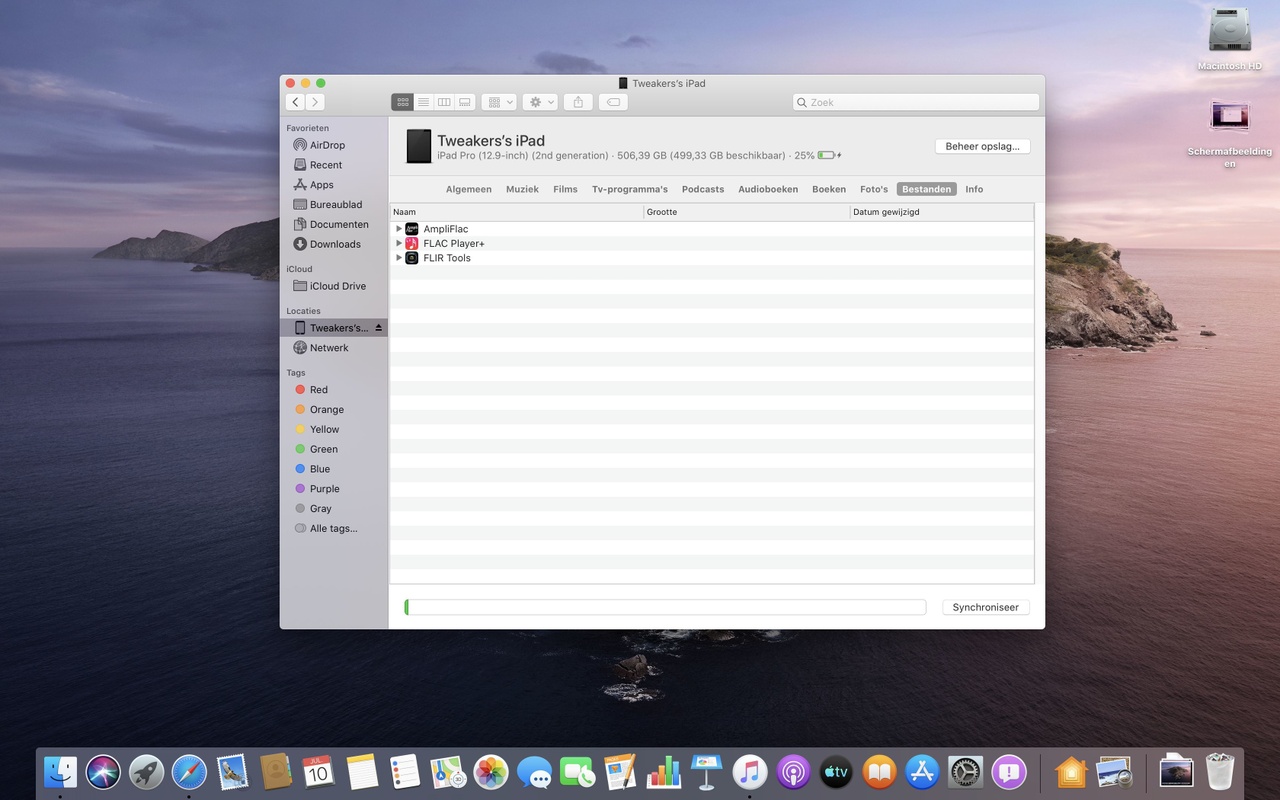The height and width of the screenshot is (800, 1280).
Task: Expand the AmpliFlac disclosure triangle
Action: coord(398,229)
